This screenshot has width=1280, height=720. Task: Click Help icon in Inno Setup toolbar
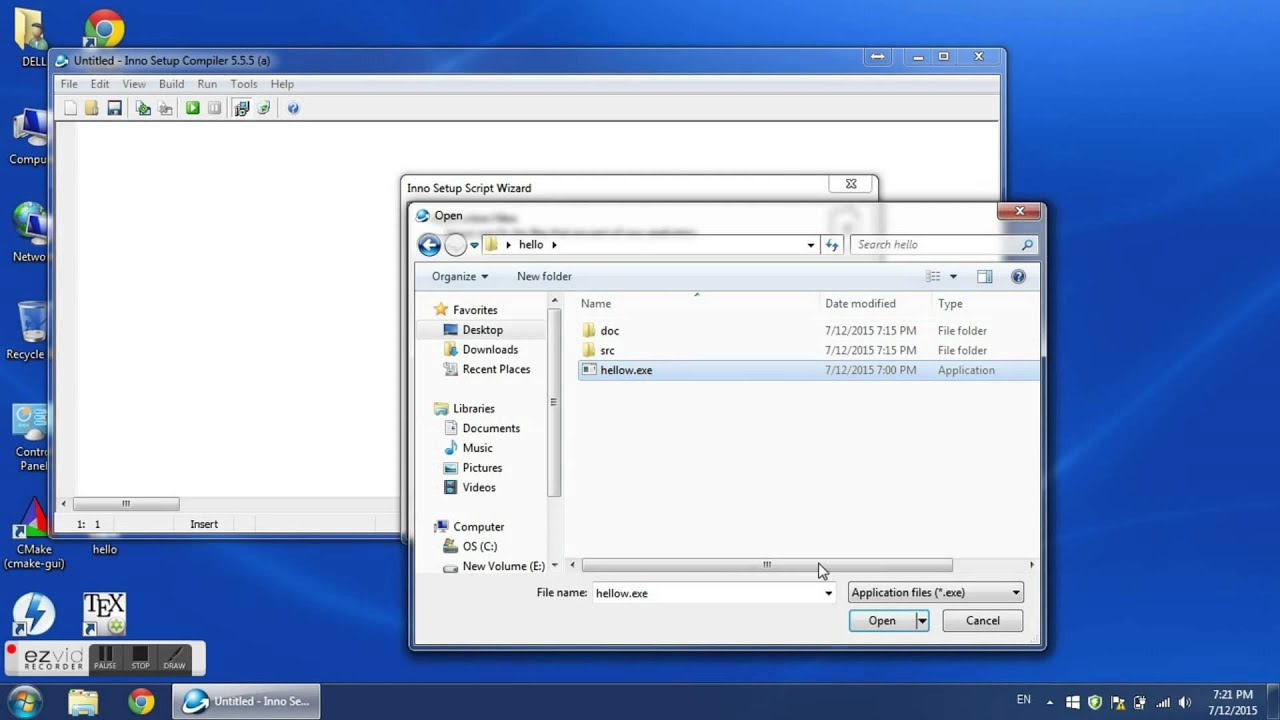293,108
